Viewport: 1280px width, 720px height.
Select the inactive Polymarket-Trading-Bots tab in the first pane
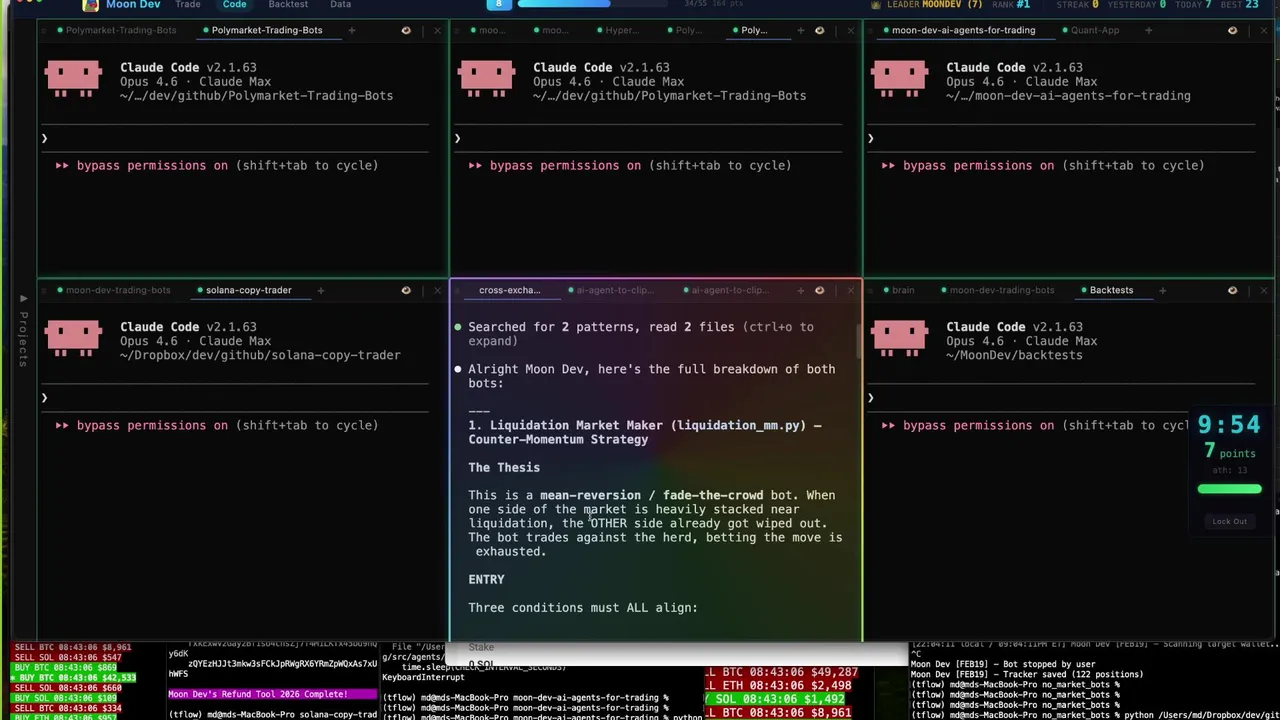click(116, 30)
